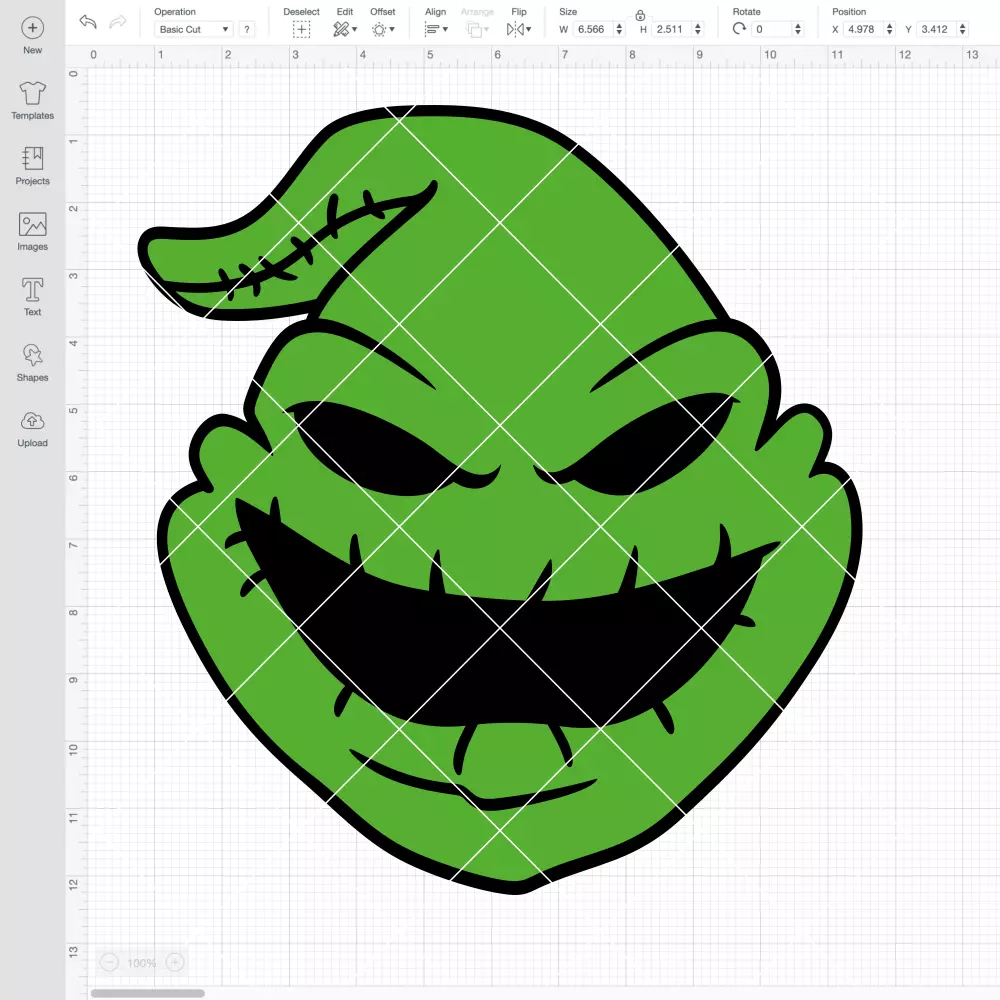The width and height of the screenshot is (1000, 1000).
Task: Click the Redo arrow
Action: tap(118, 22)
